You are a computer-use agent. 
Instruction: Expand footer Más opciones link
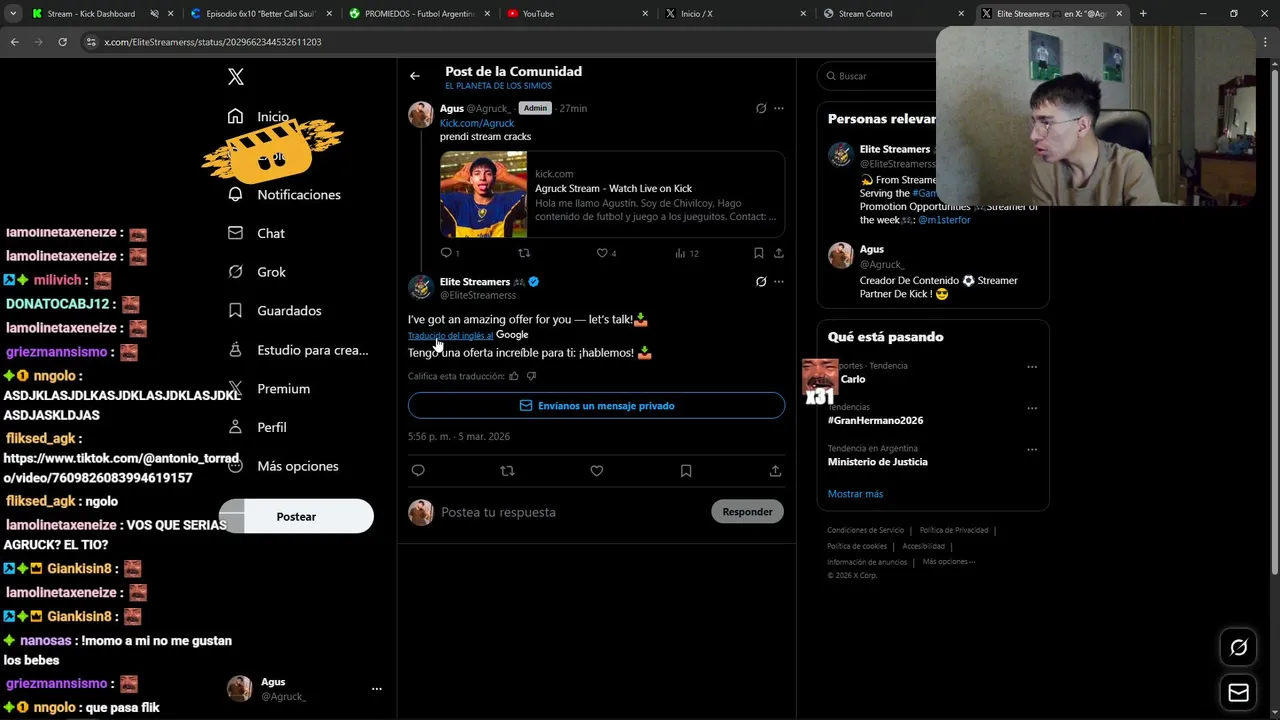(948, 562)
